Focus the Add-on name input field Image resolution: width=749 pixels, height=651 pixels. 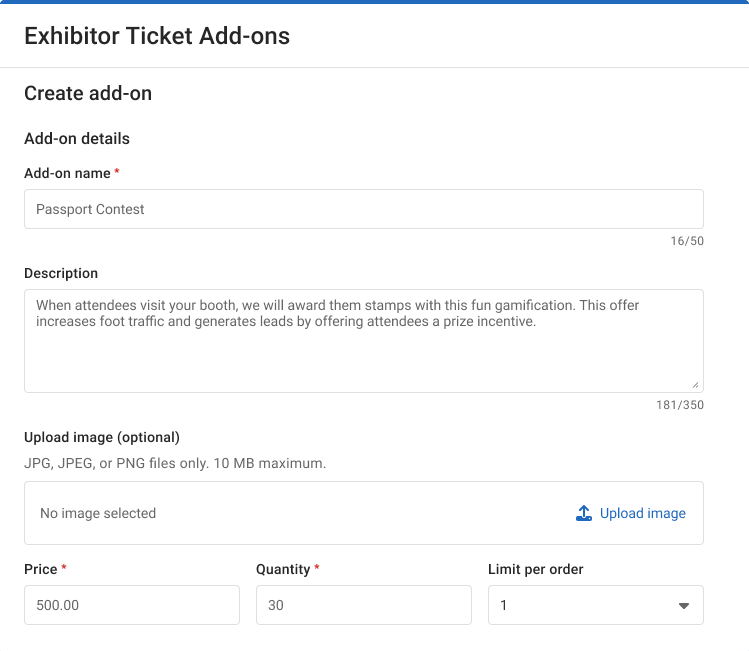click(363, 209)
